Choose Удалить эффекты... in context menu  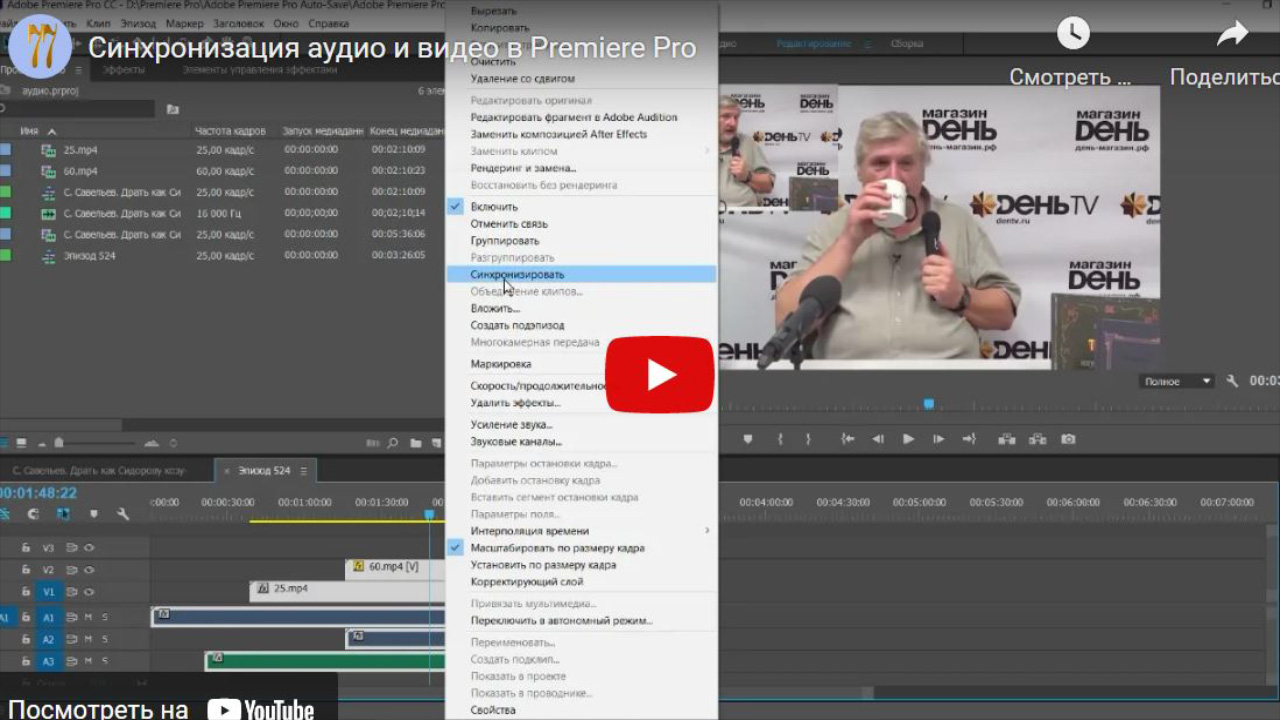point(580,403)
